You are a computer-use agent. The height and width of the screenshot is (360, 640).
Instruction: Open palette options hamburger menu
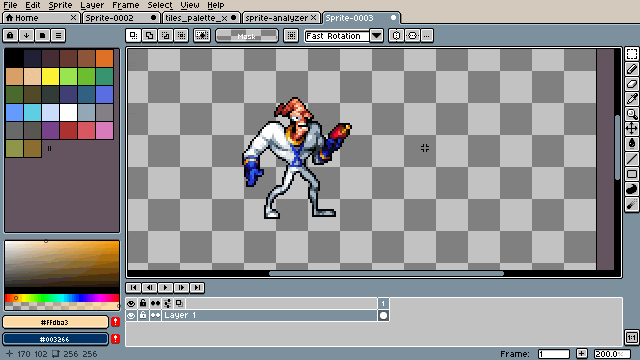tap(58, 36)
